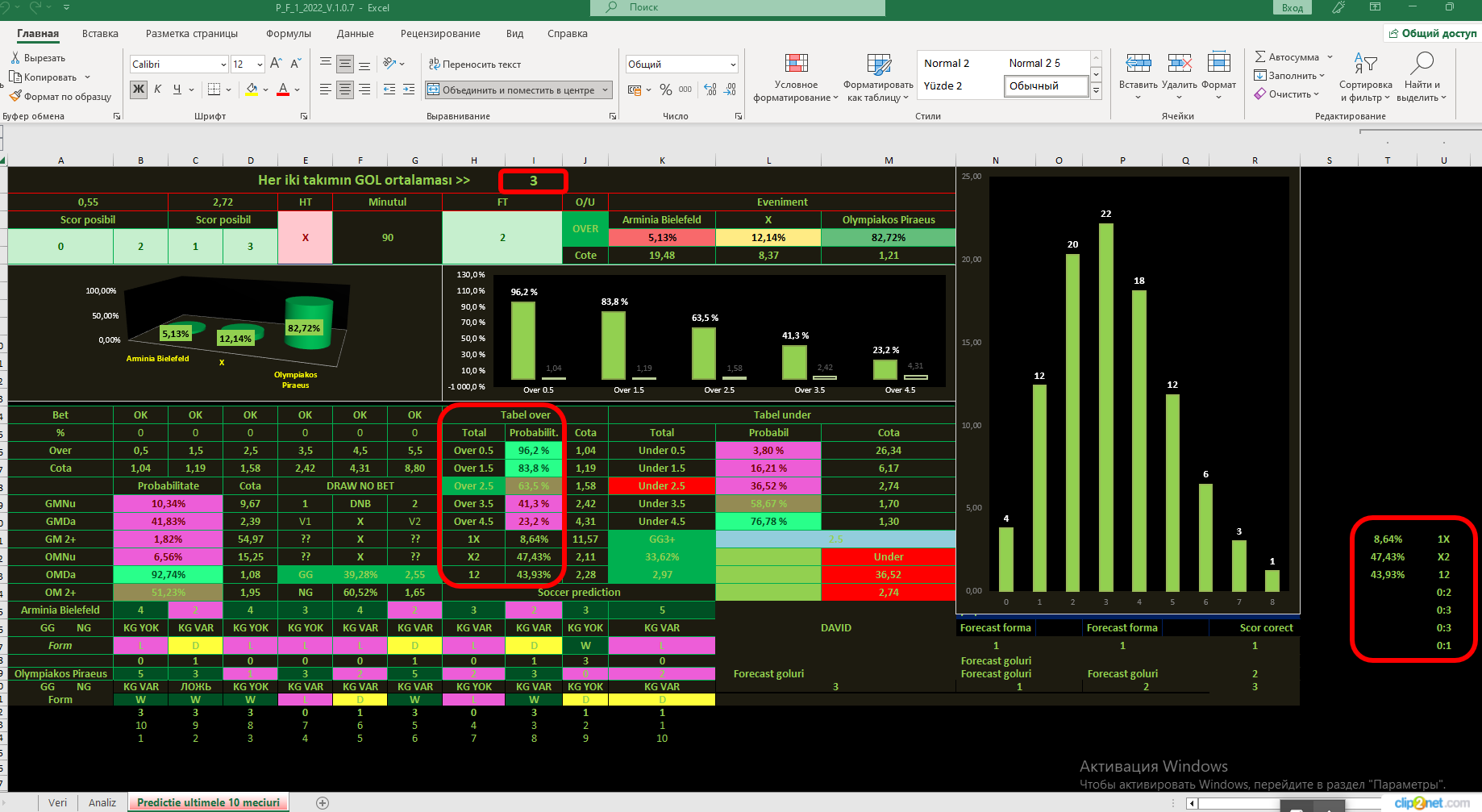Open Format as Table (Форматировать как таблицу)
This screenshot has height=812, width=1482.
click(x=878, y=77)
